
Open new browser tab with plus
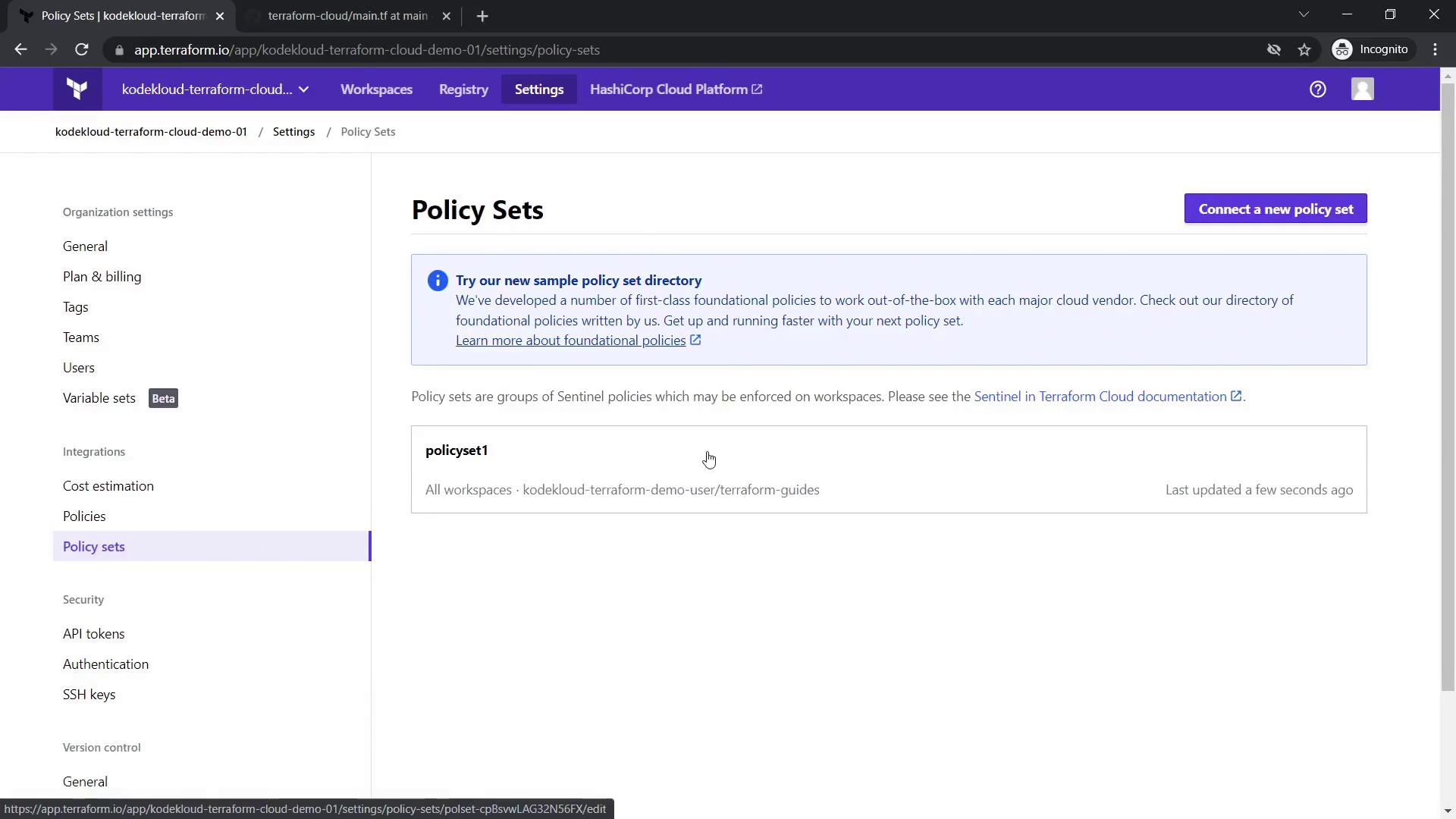(x=482, y=16)
